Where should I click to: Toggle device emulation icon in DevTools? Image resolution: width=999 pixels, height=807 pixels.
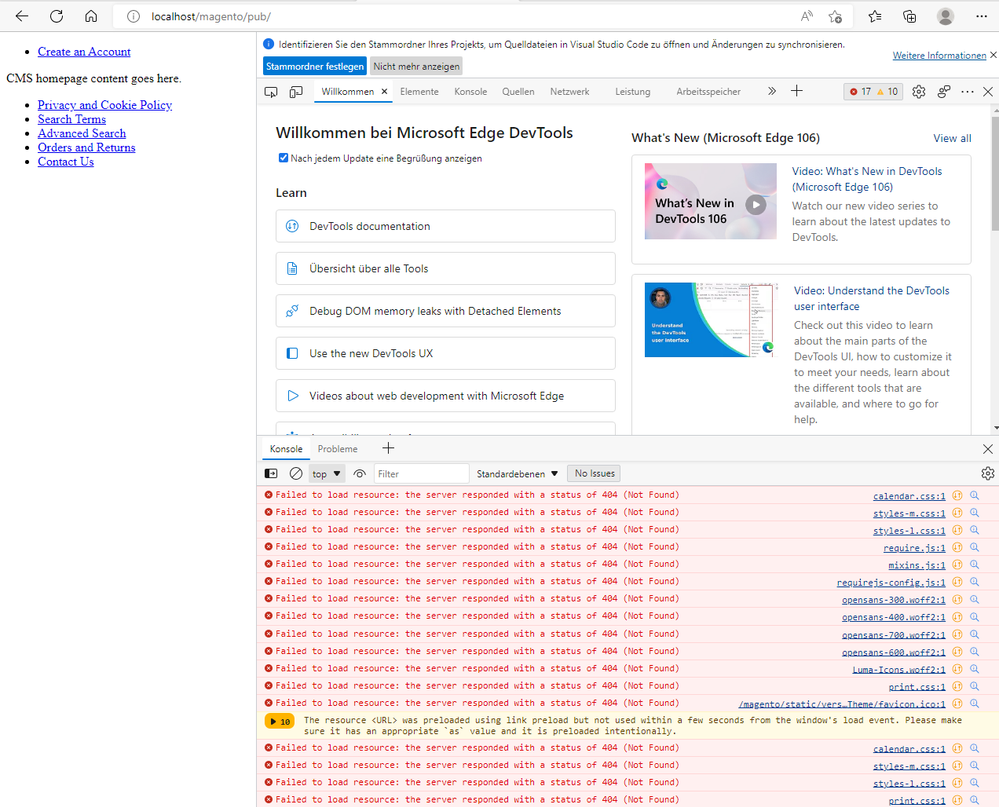click(x=296, y=92)
